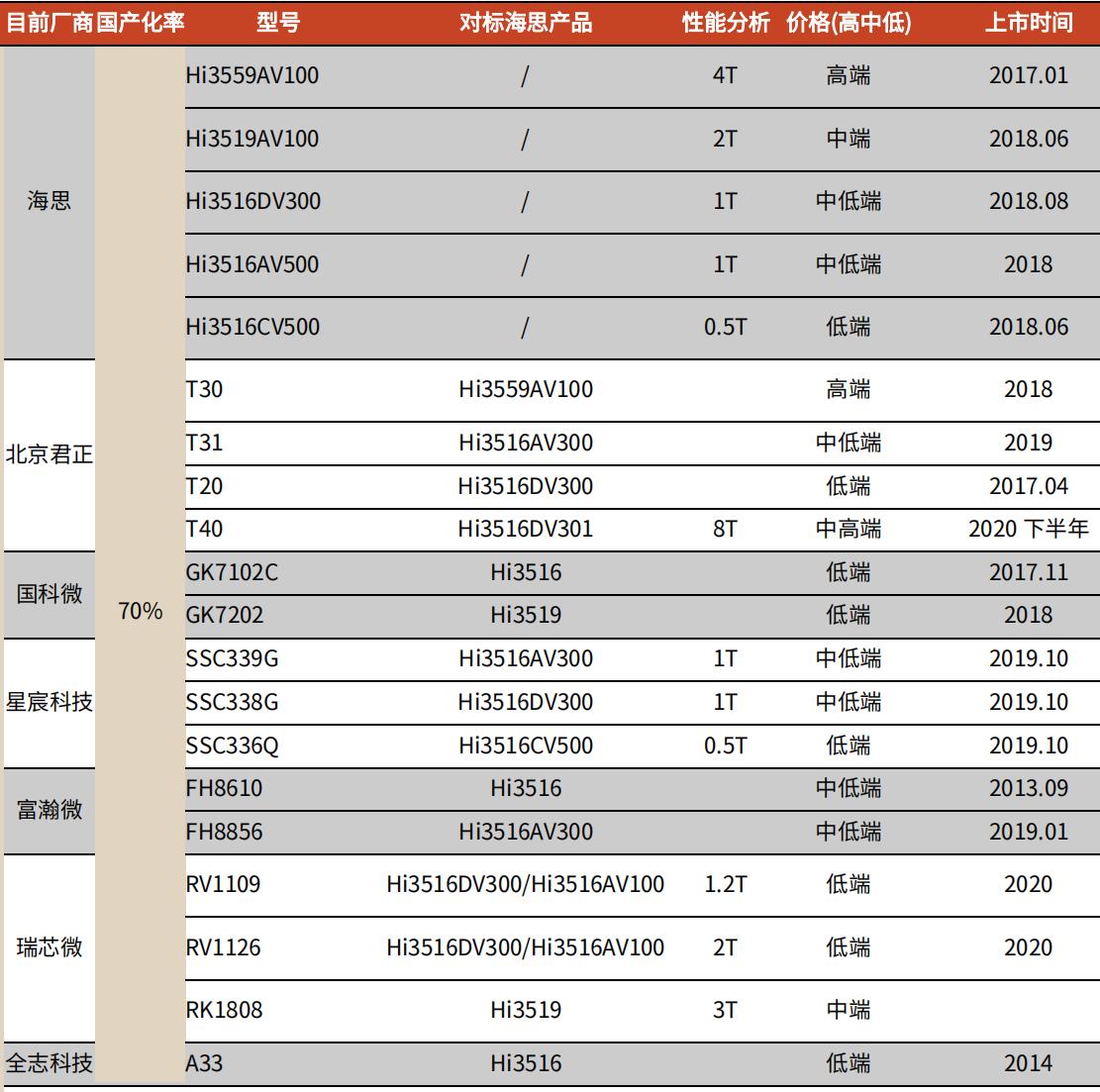Select the T31 model cell
The height and width of the screenshot is (1092, 1100).
pyautogui.click(x=204, y=443)
